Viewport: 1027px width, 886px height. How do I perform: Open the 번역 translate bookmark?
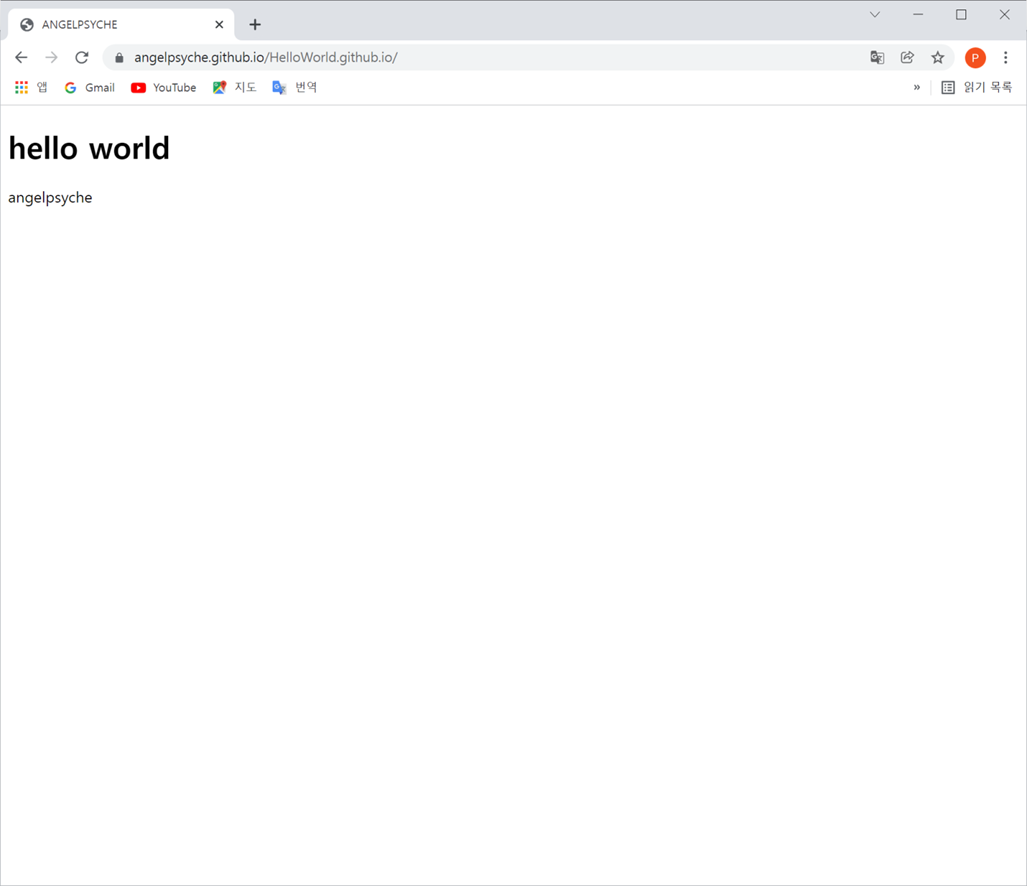tap(295, 87)
